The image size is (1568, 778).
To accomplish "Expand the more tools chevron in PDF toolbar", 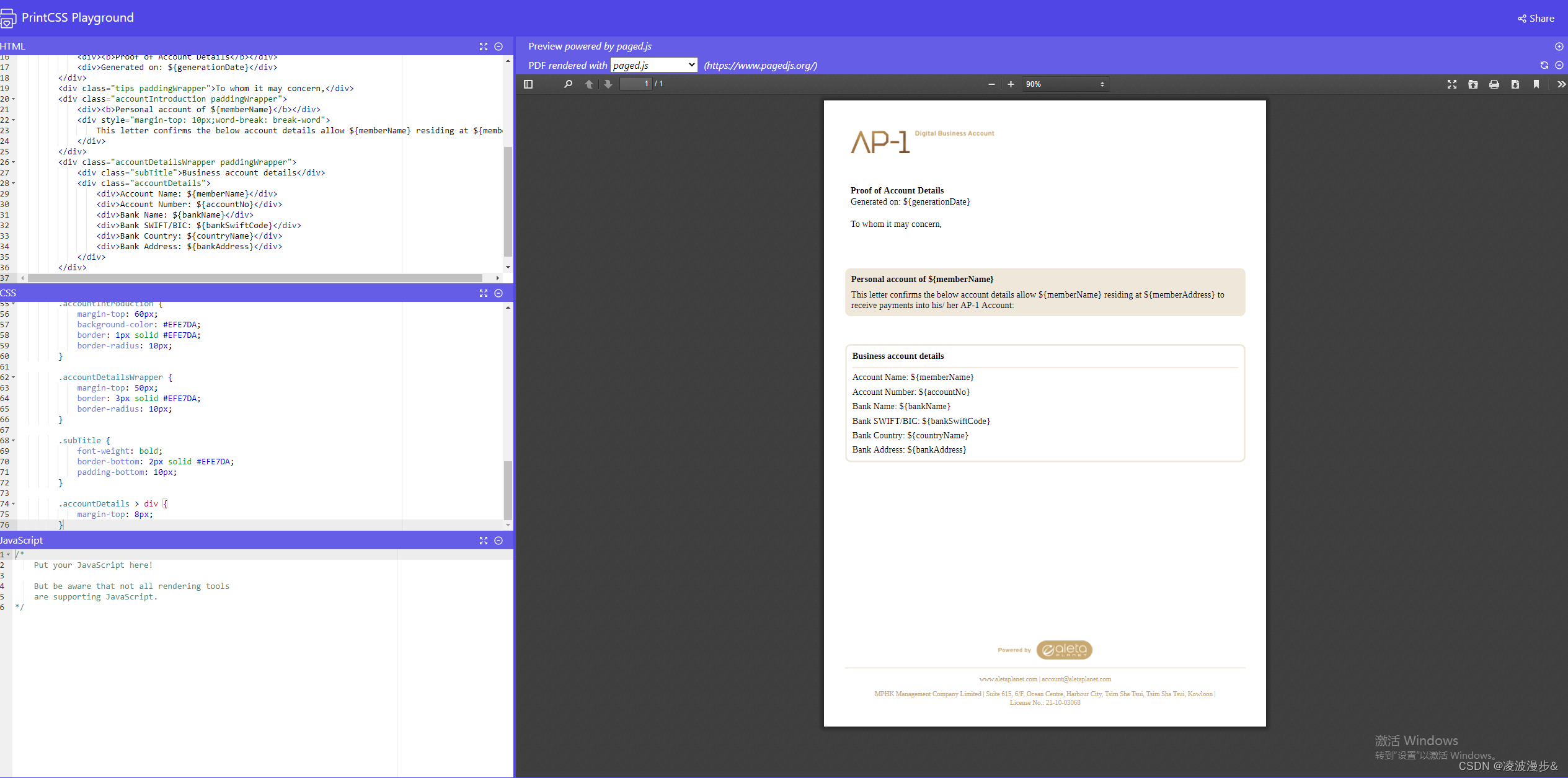I will (x=1561, y=84).
